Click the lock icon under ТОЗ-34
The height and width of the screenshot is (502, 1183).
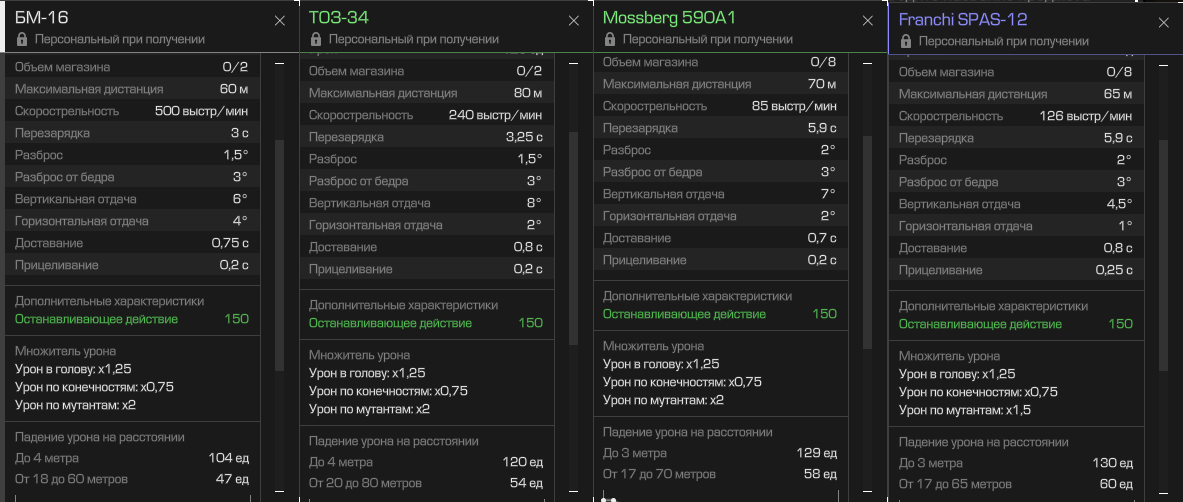pos(315,39)
